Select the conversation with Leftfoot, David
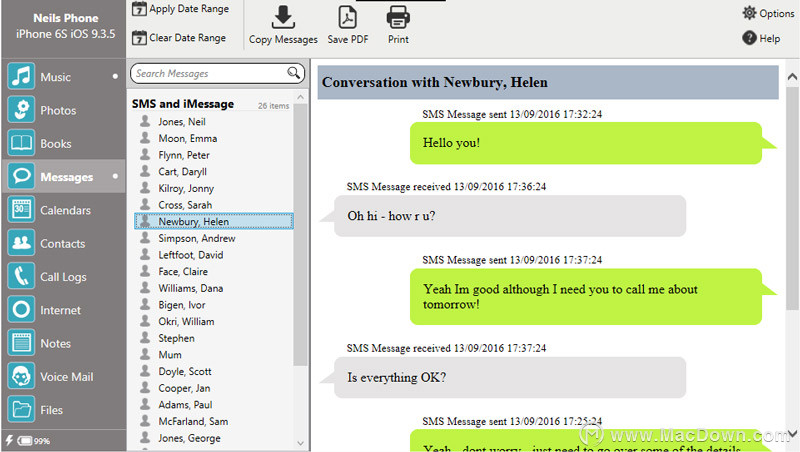The height and width of the screenshot is (452, 800). [214, 255]
